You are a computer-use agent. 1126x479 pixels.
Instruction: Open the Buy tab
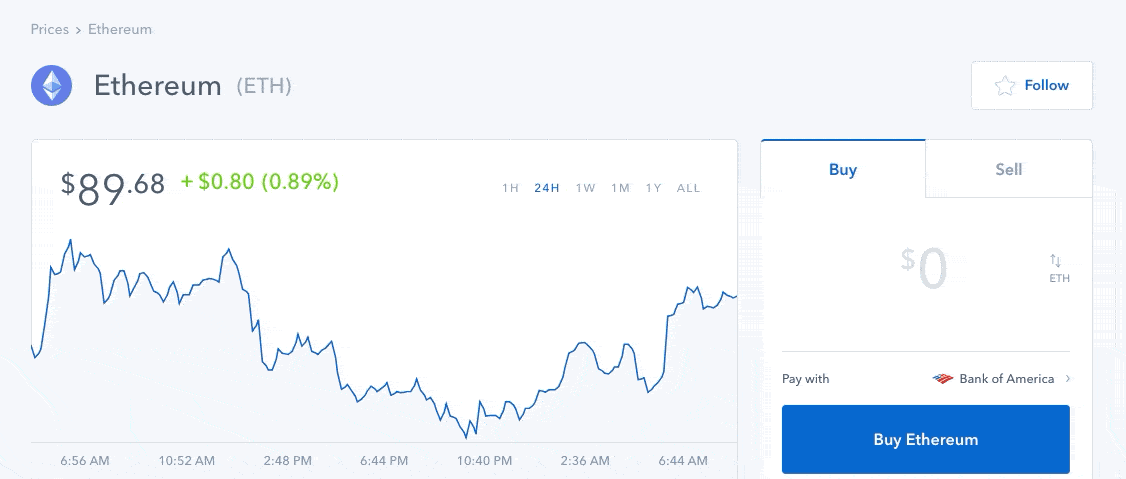843,169
